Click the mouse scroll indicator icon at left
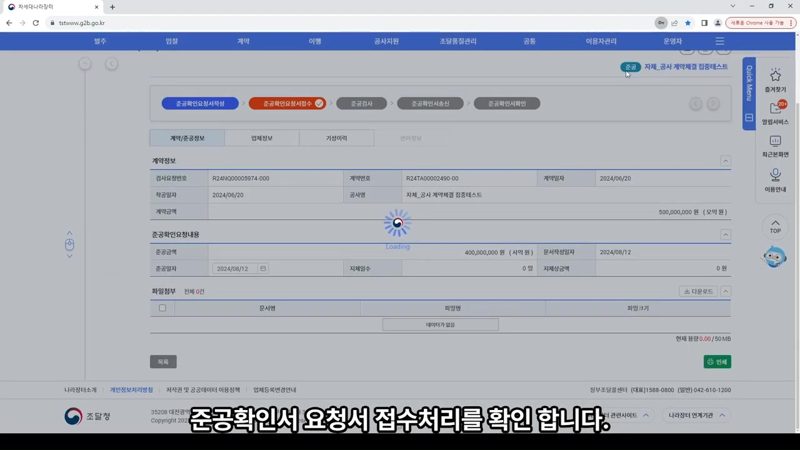 (x=69, y=245)
